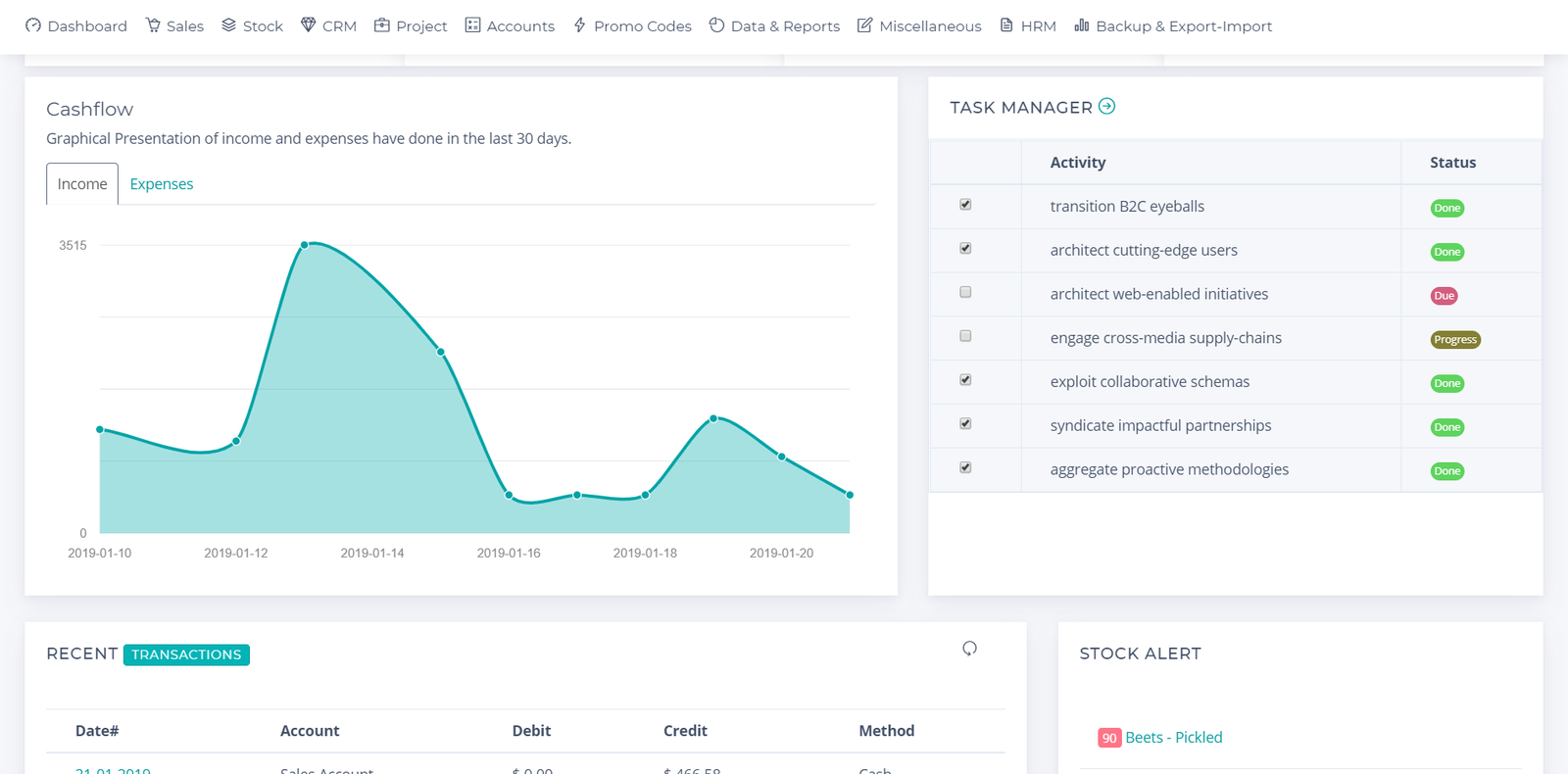This screenshot has height=774, width=1568.
Task: Uncheck the transition B2C eyeballs task
Action: [x=965, y=205]
